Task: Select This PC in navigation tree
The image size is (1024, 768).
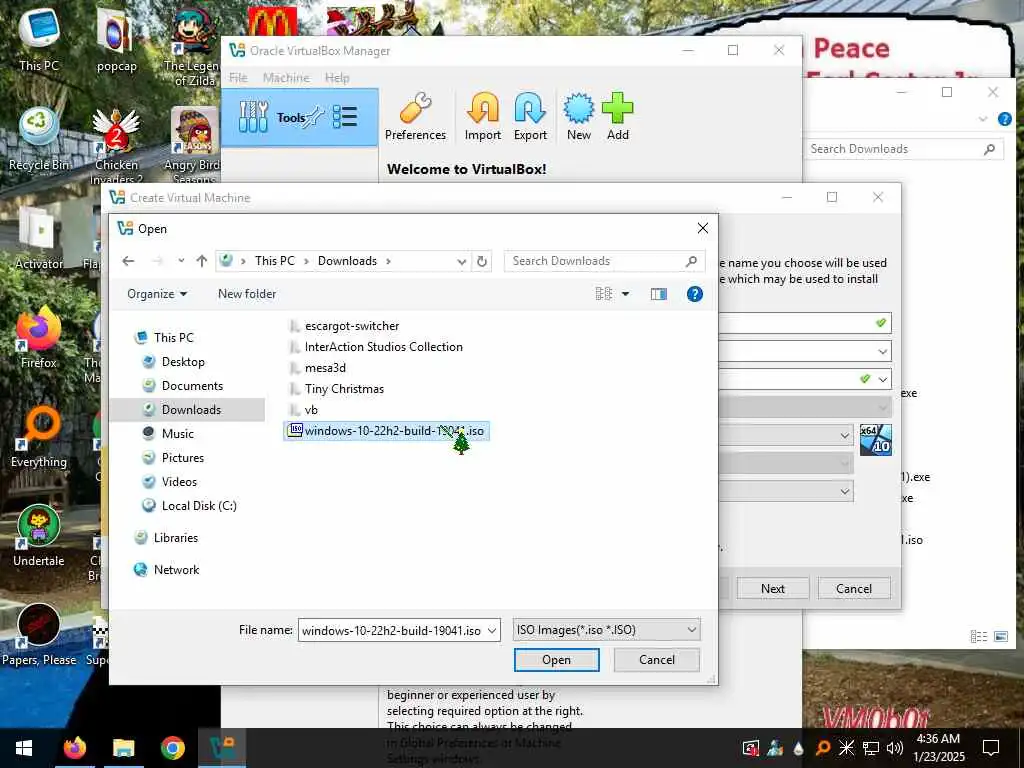Action: [x=174, y=338]
